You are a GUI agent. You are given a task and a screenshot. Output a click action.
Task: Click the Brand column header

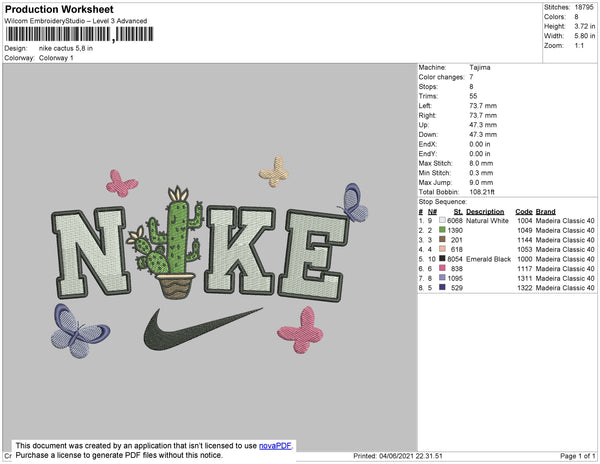[x=546, y=212]
